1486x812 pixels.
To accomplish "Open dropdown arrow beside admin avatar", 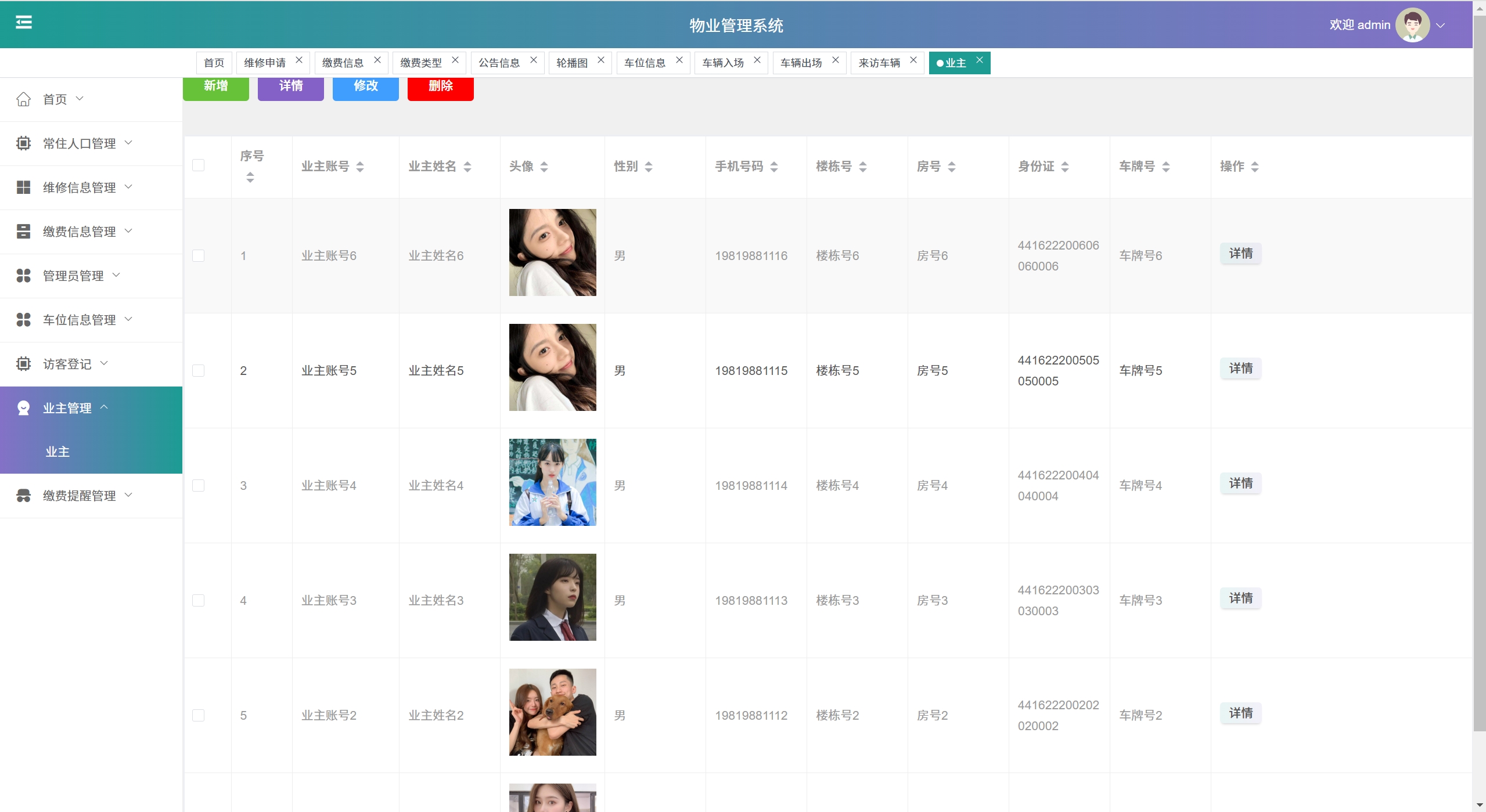I will (1440, 26).
